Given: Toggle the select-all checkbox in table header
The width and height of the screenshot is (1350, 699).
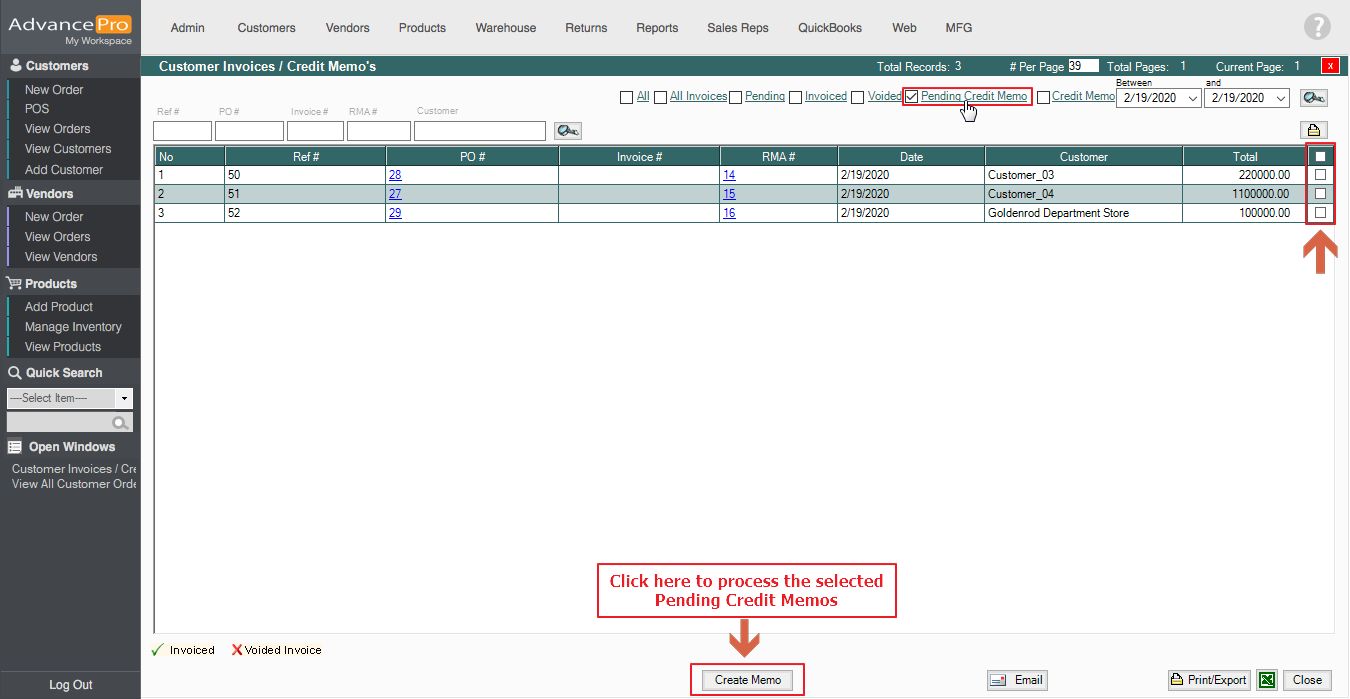Looking at the screenshot, I should [1320, 157].
